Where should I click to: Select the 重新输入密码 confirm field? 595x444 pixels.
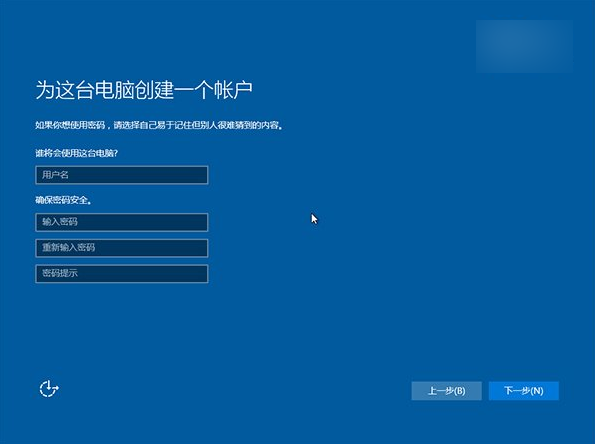pyautogui.click(x=122, y=248)
